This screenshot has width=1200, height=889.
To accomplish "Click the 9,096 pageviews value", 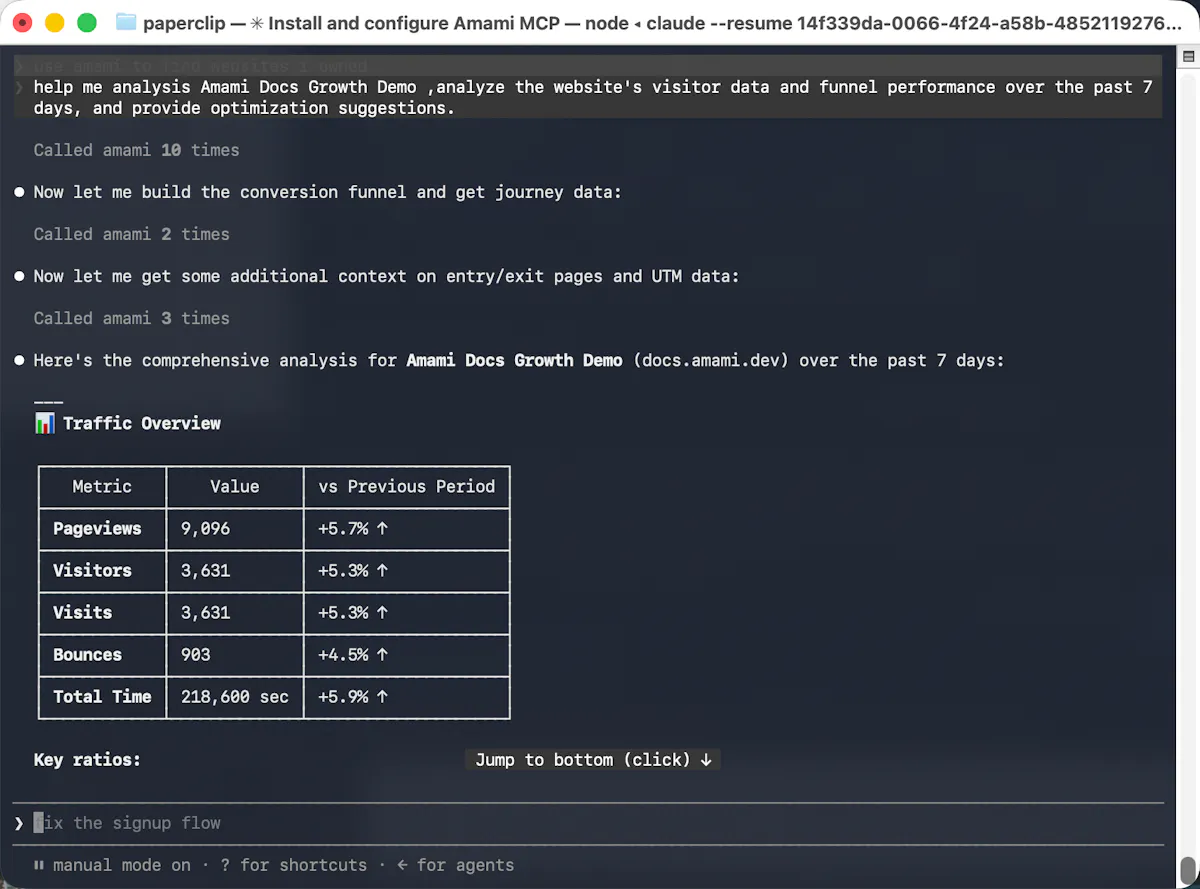I will (206, 529).
